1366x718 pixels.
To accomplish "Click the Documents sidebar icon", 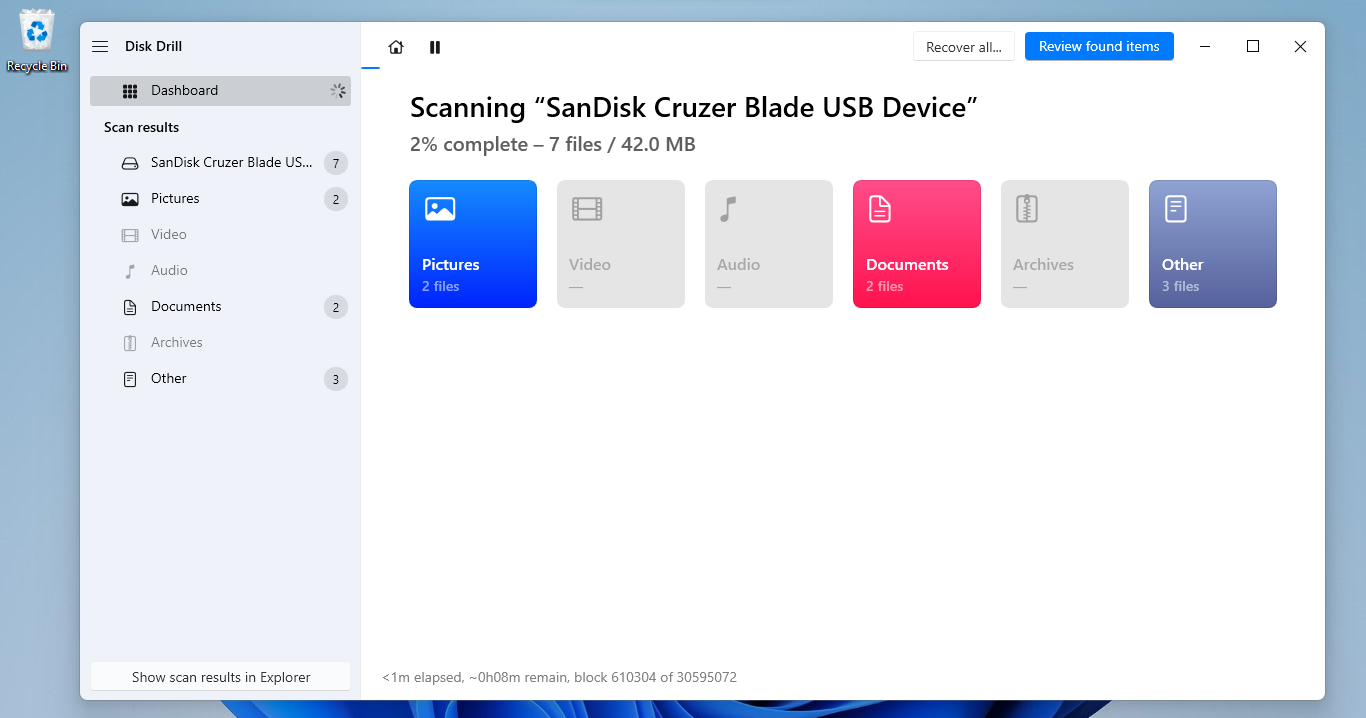I will pyautogui.click(x=130, y=307).
